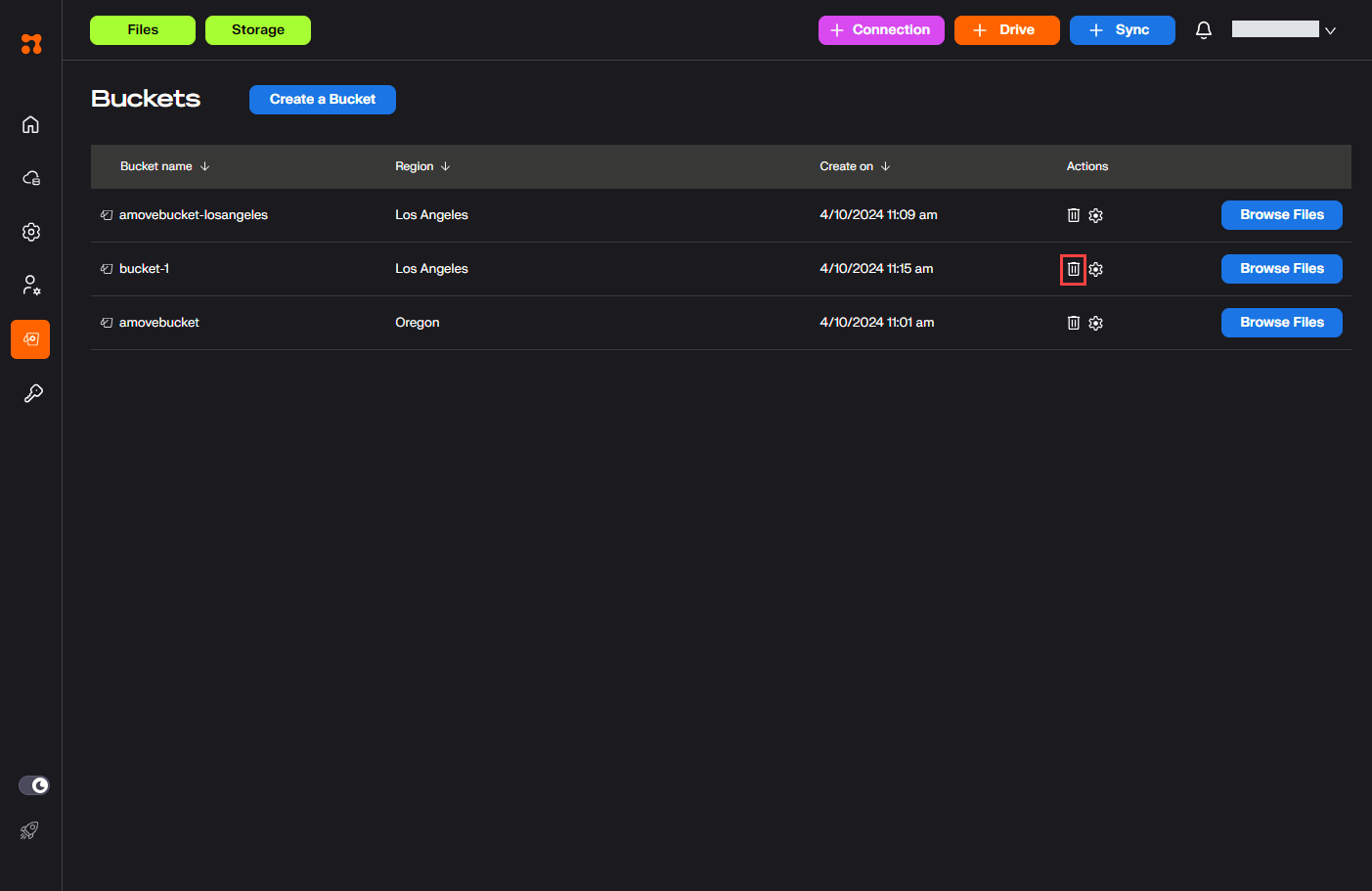Delete the amovebucket Oregon bucket

(1073, 323)
